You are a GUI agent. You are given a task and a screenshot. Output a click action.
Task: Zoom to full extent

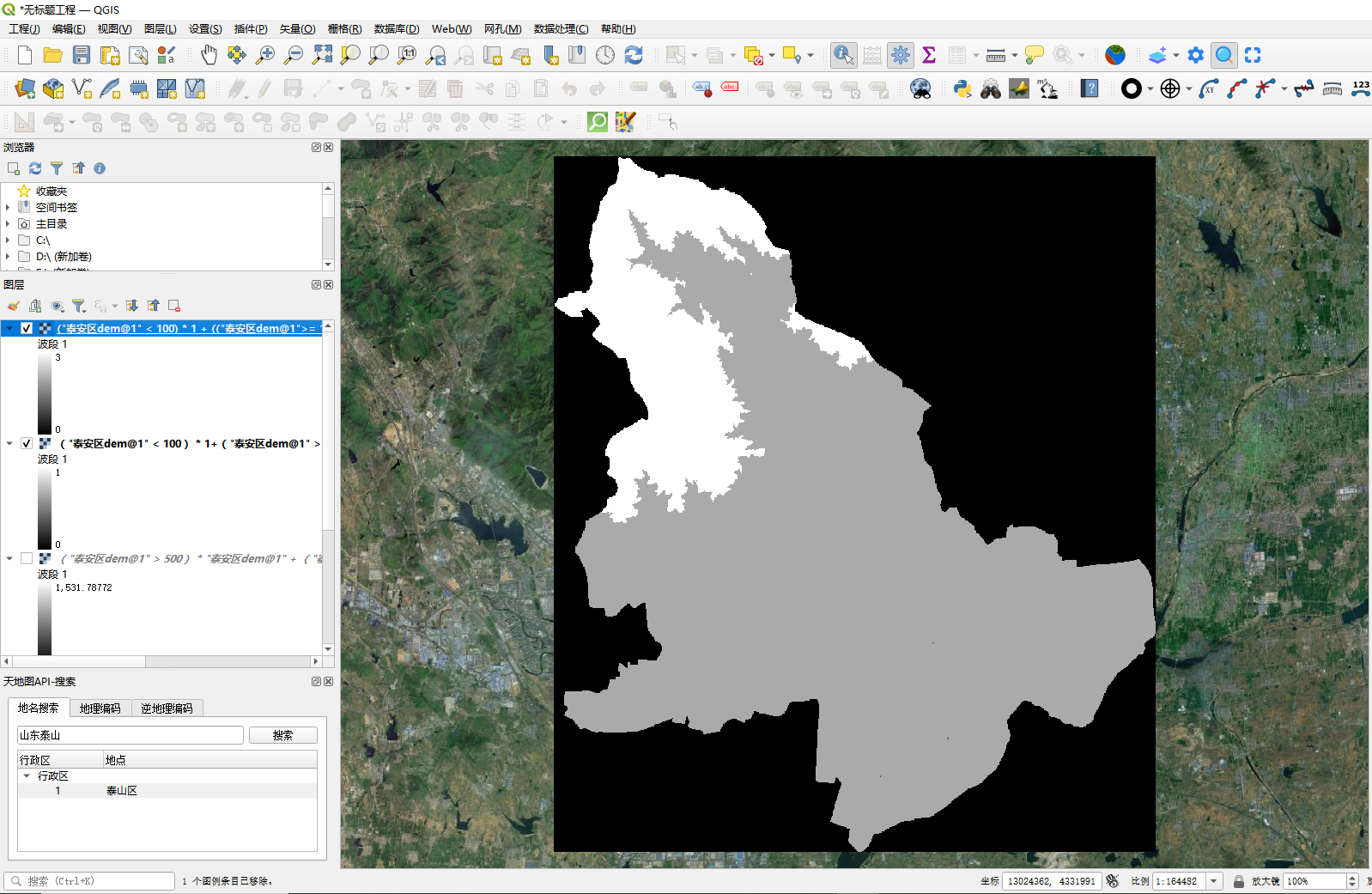point(322,56)
